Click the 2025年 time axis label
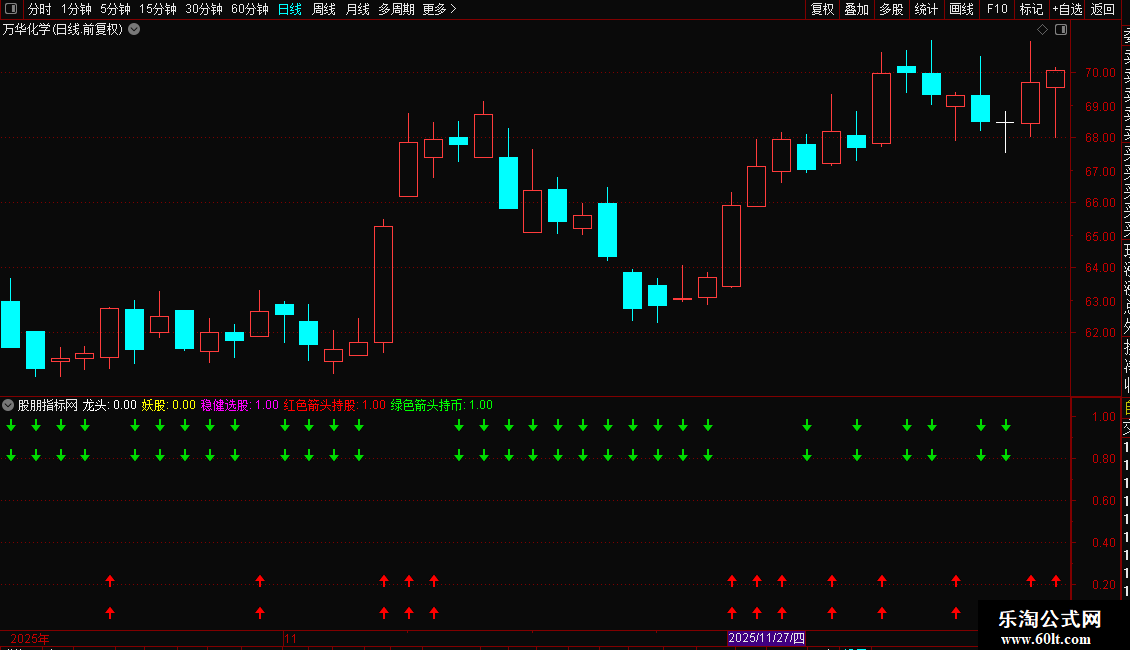 pos(30,638)
